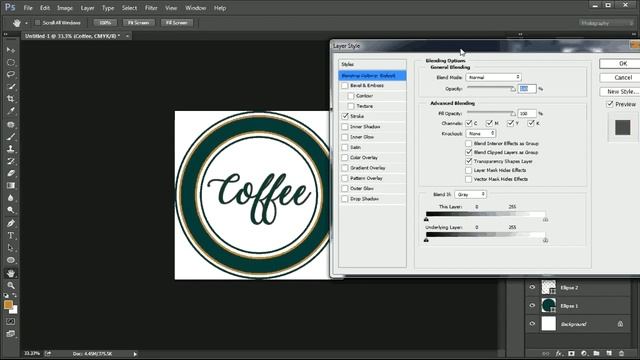This screenshot has height=360, width=640.
Task: Add layer mask icon in Layers panel
Action: tap(571, 353)
